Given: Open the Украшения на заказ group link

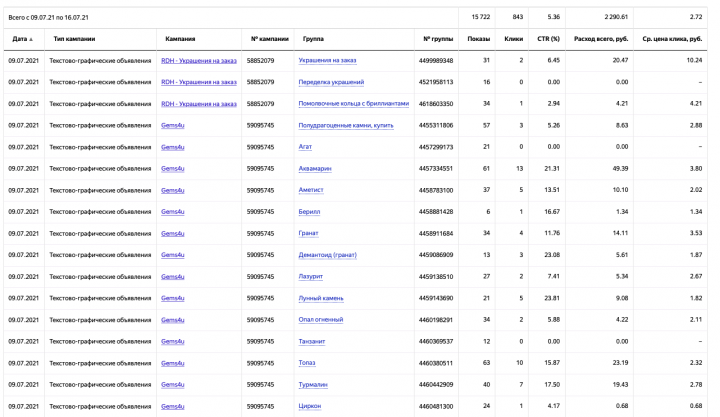Looking at the screenshot, I should point(327,60).
